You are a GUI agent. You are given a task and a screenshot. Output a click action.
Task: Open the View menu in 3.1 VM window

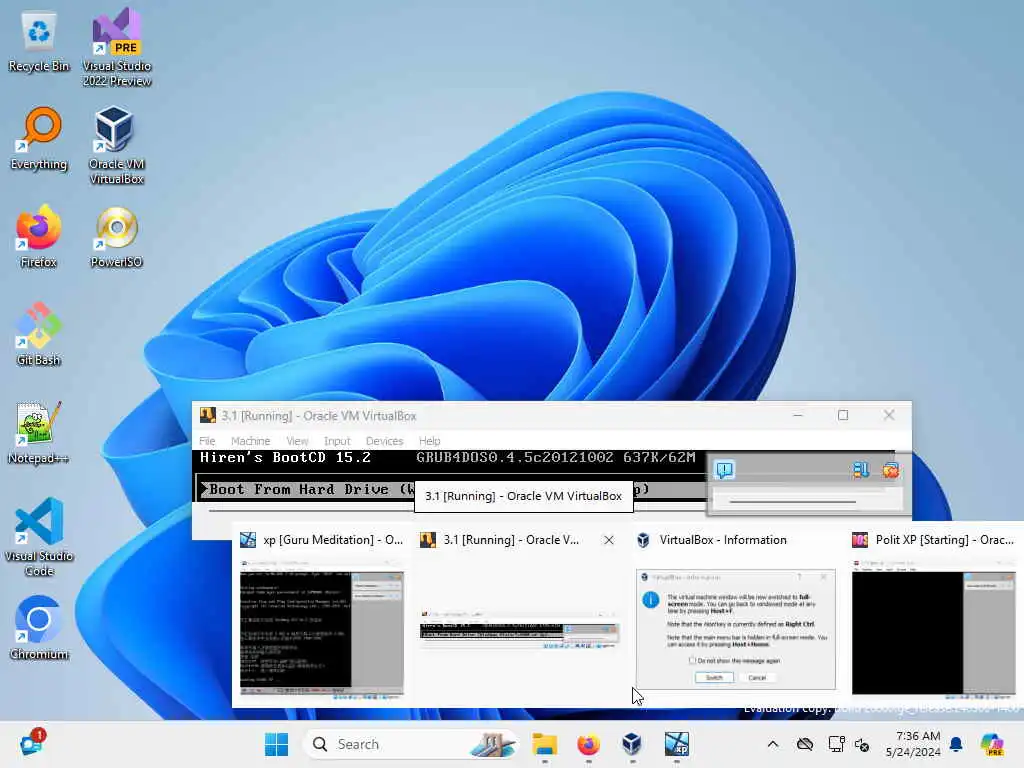(297, 441)
